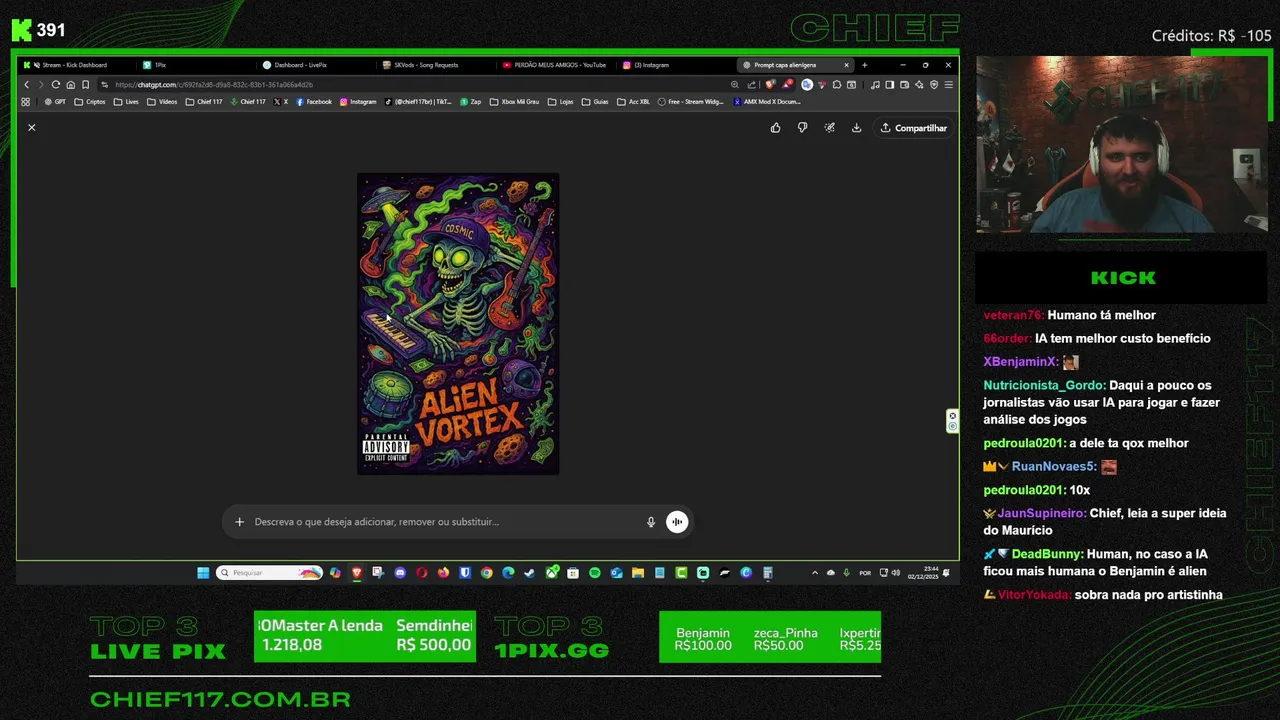The height and width of the screenshot is (720, 1280).
Task: Open the Criptos bookmarks folder
Action: point(89,102)
